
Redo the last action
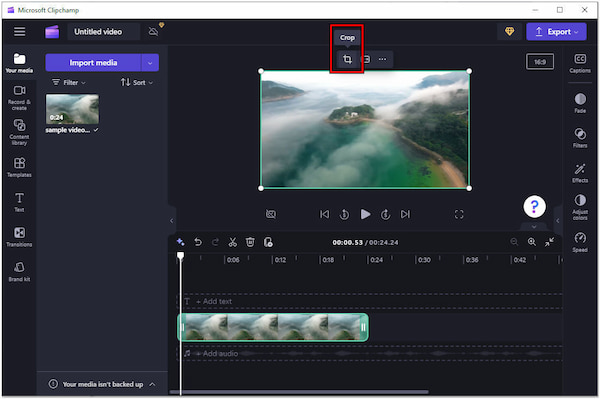[215, 242]
